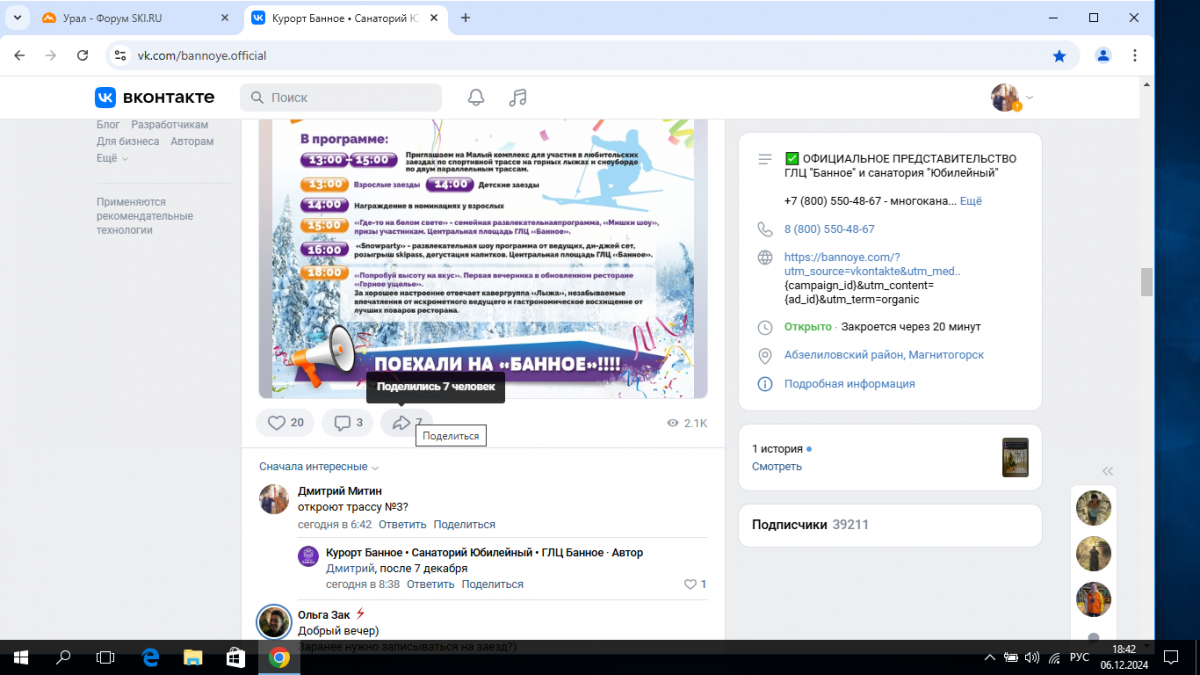Viewport: 1200px width, 675px height.
Task: Open the notifications bell
Action: pos(476,97)
